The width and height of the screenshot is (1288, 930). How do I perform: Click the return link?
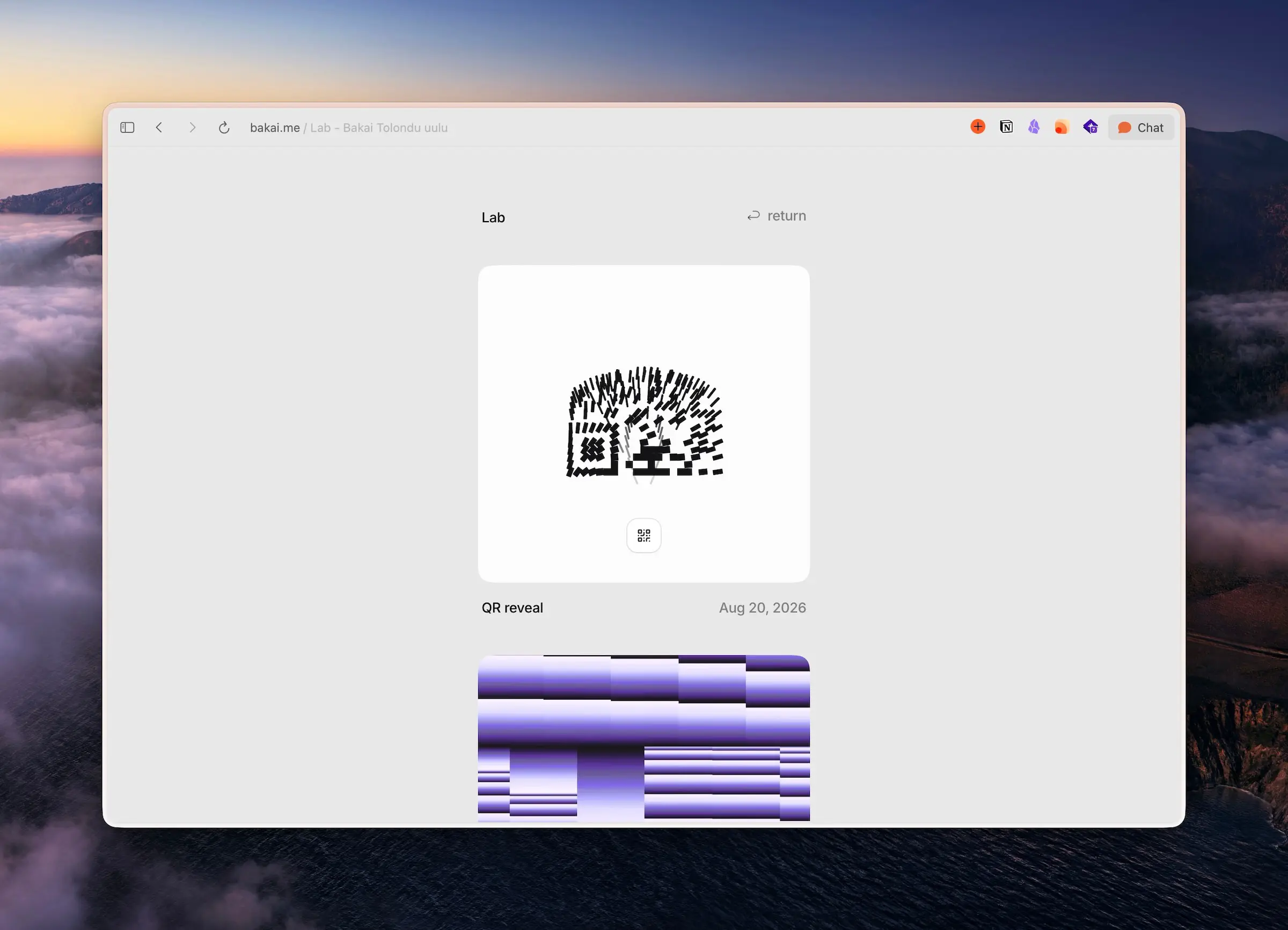click(777, 216)
